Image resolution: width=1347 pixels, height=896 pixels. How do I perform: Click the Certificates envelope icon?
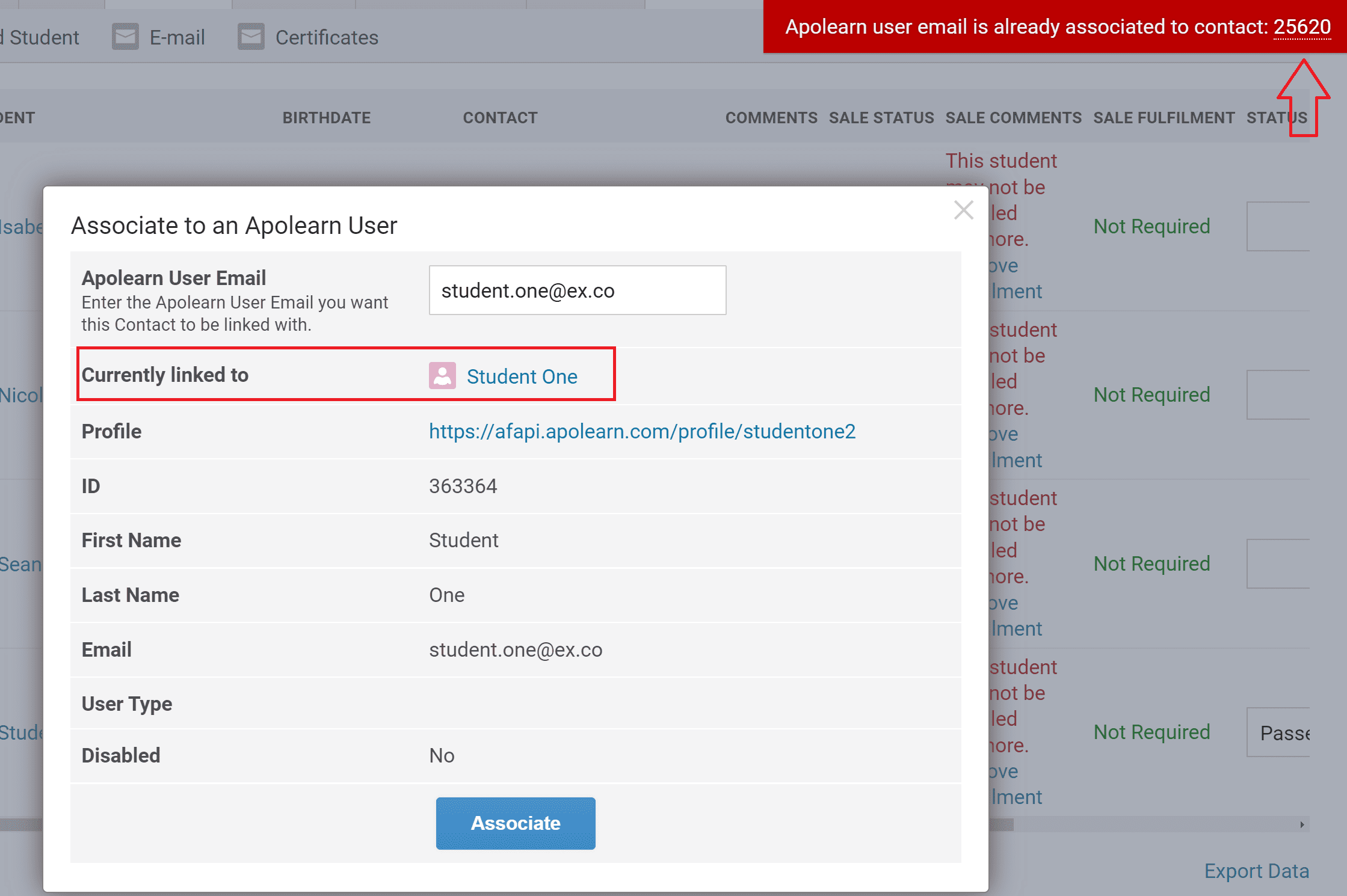[x=251, y=37]
